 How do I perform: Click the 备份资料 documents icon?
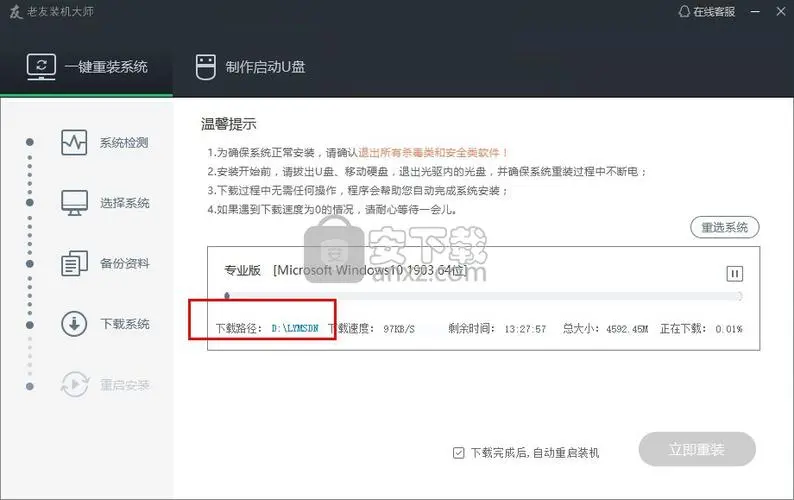tap(74, 263)
